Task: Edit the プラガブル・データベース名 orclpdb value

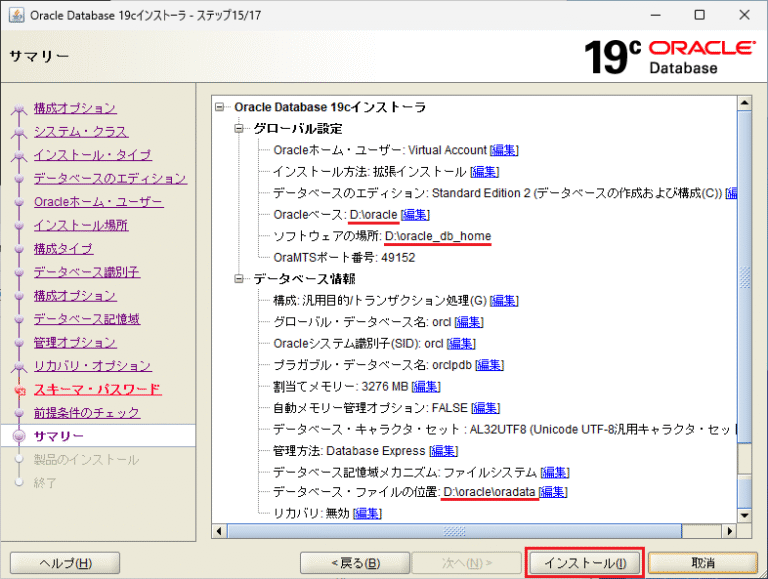Action: coord(489,365)
